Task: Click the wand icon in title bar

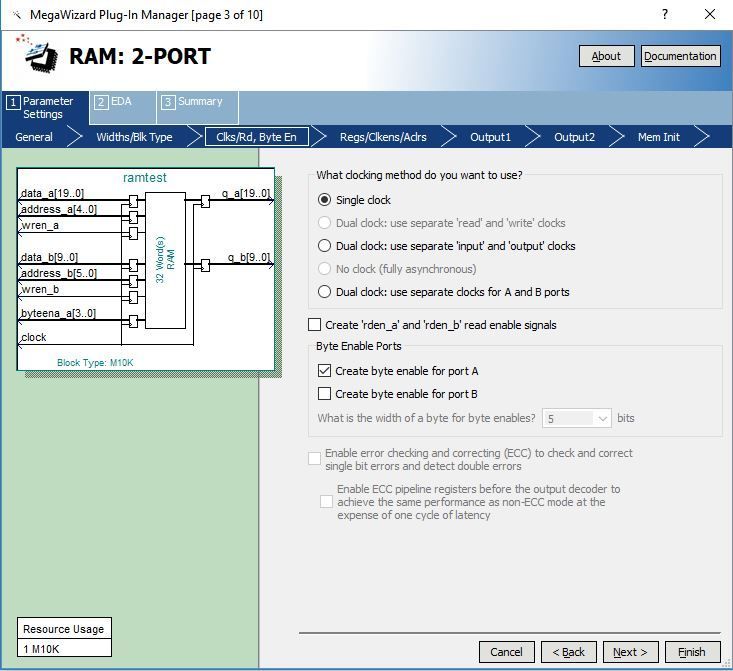Action: (17, 15)
